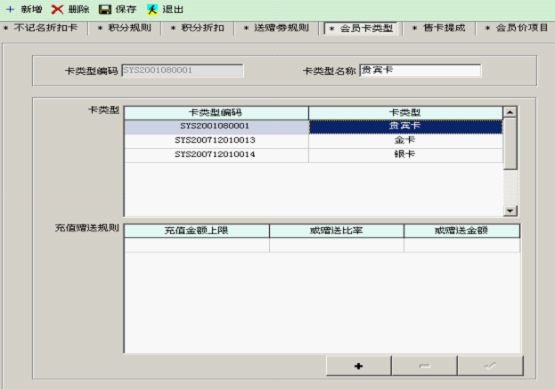Viewport: 555px width, 389px height.
Task: Click the 新增 plus icon in toolbar
Action: [x=10, y=9]
